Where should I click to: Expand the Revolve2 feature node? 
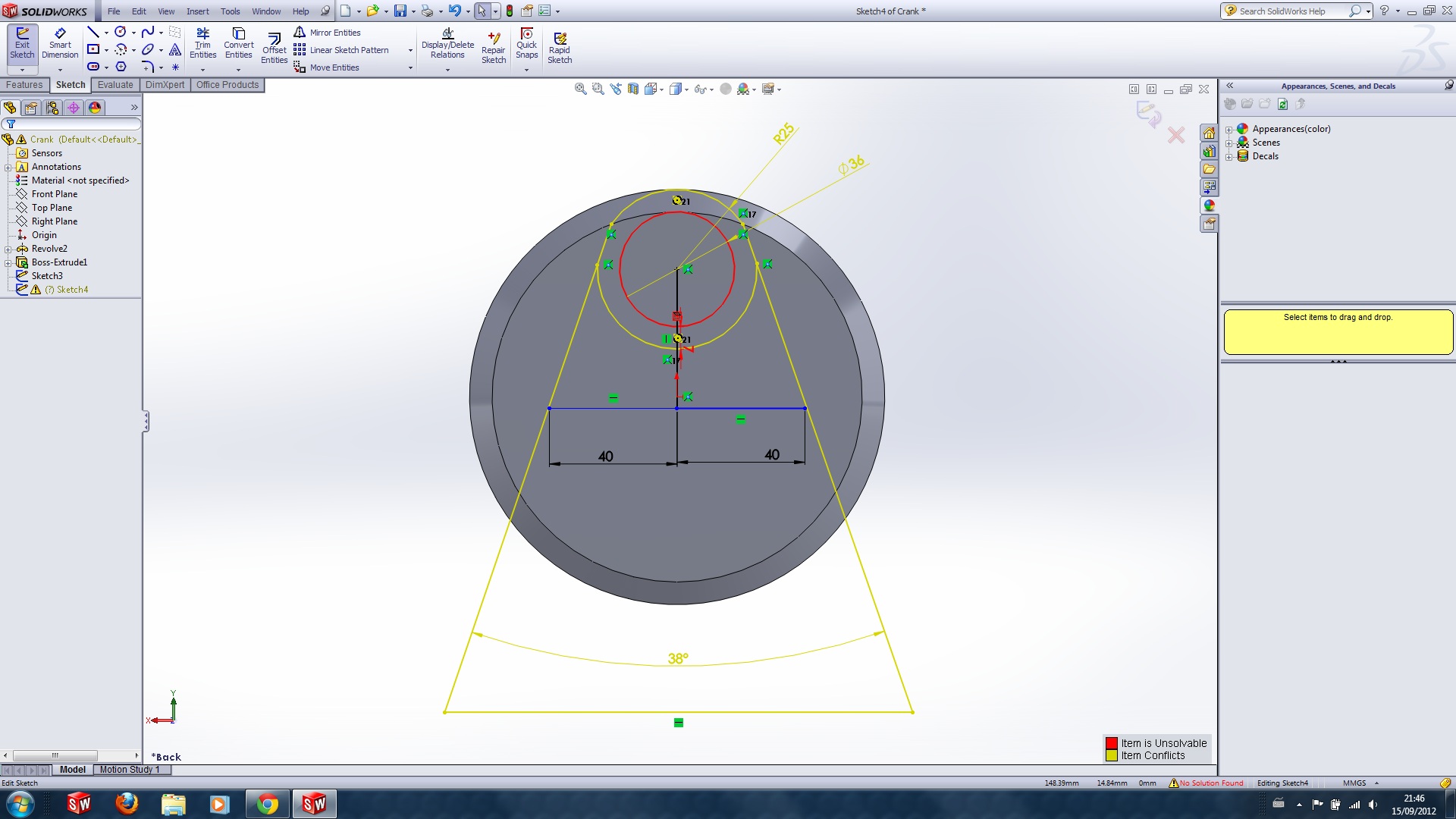[8, 249]
